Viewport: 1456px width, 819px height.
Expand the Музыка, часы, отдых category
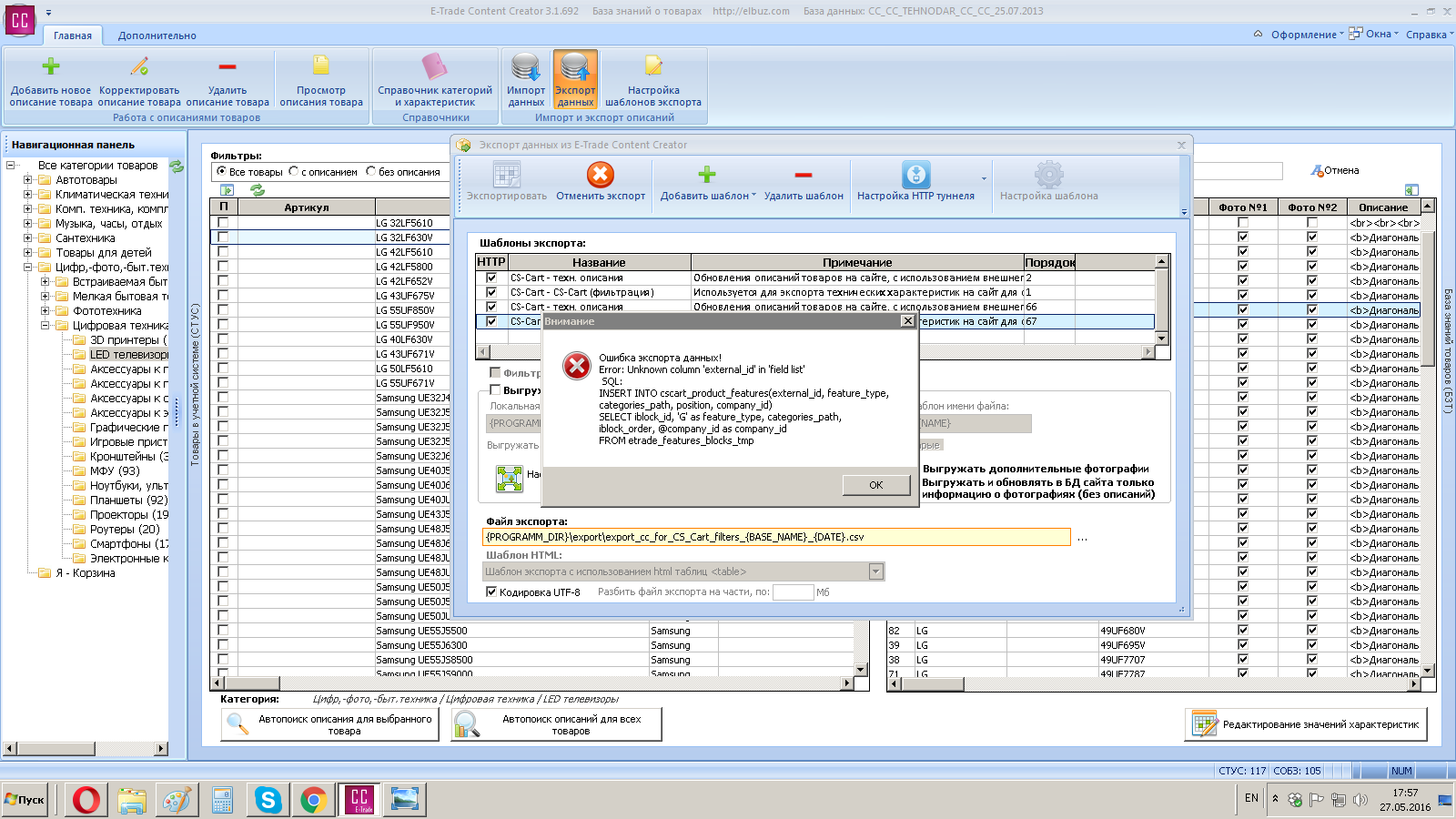pyautogui.click(x=27, y=224)
